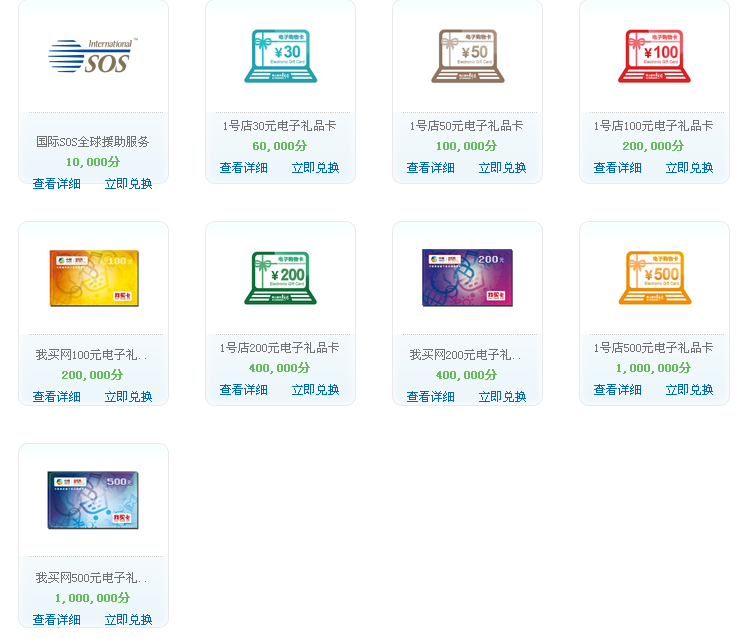Screen dimensions: 748x638
Task: Click 立即兑换 for 国际SOS全球援助服务
Action: click(x=128, y=184)
